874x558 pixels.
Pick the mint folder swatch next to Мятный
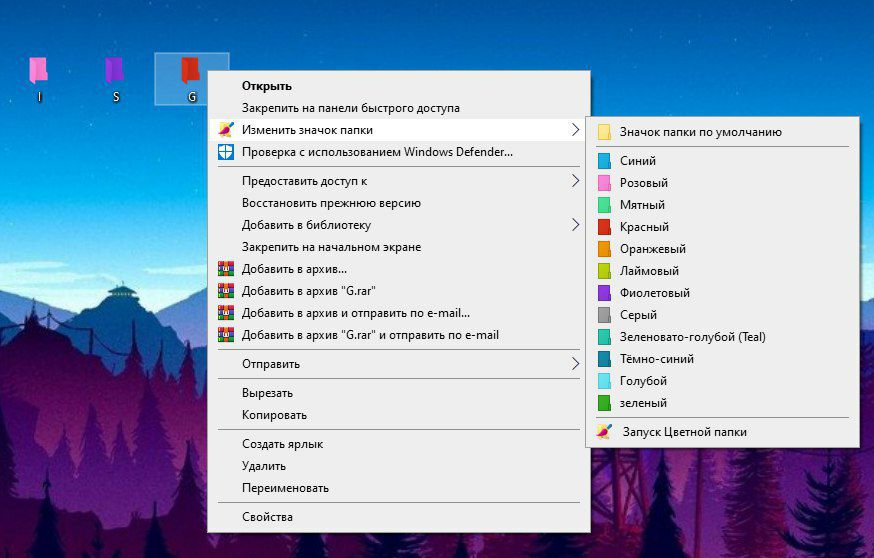point(604,205)
